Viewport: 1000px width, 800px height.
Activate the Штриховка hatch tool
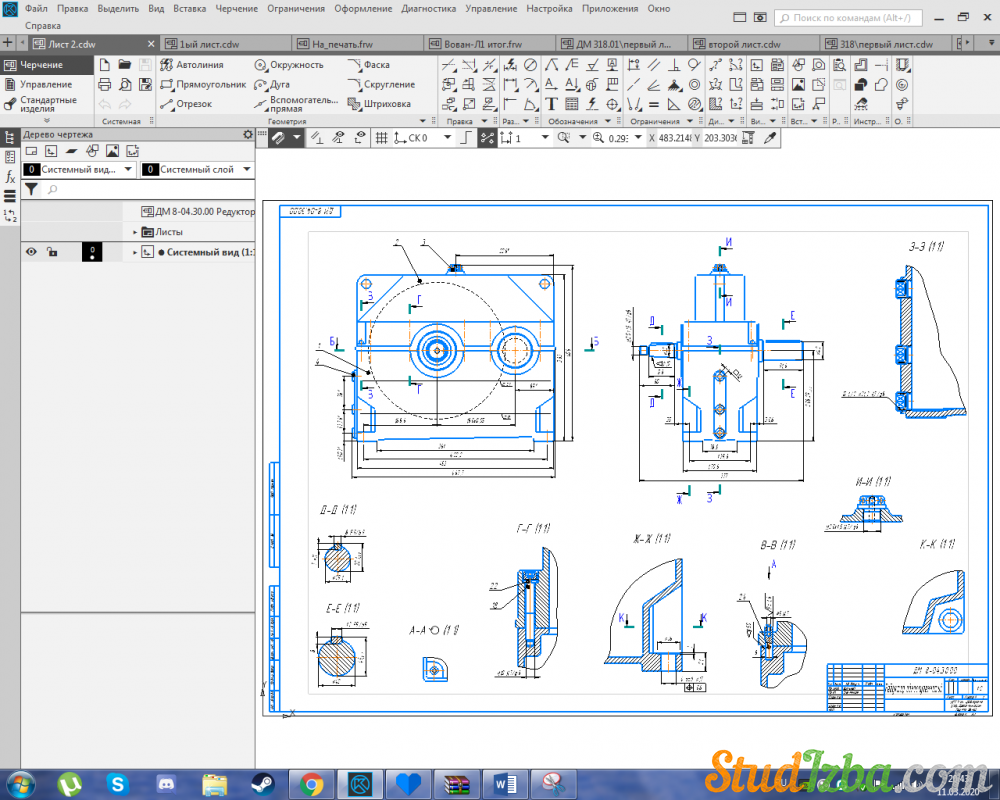coord(379,104)
